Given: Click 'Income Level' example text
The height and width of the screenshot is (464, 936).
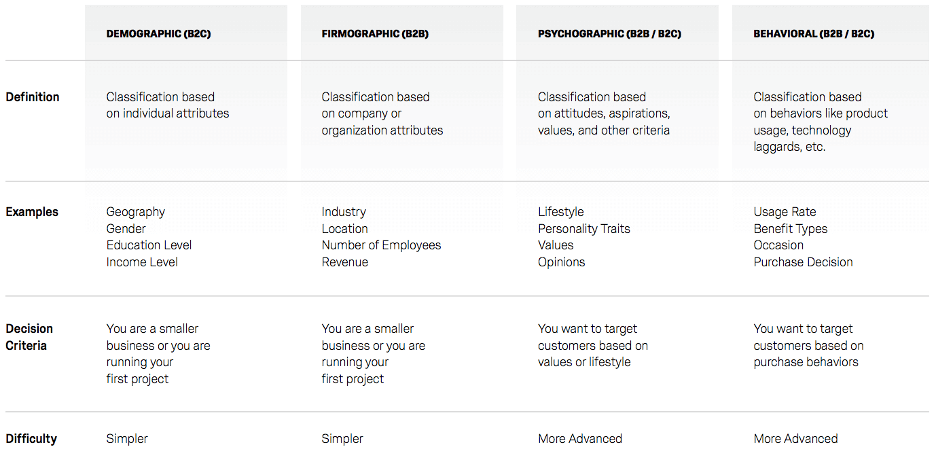Looking at the screenshot, I should click(x=142, y=262).
